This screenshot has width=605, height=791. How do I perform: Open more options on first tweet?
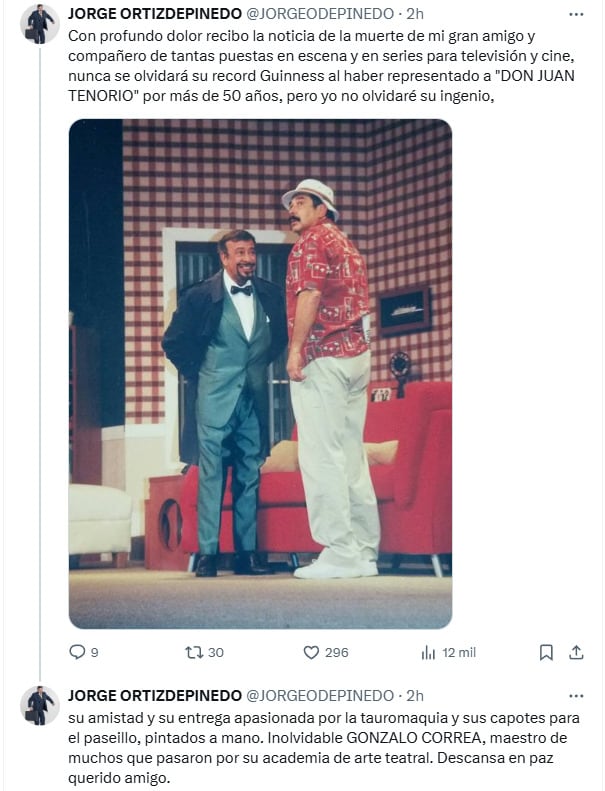coord(576,15)
